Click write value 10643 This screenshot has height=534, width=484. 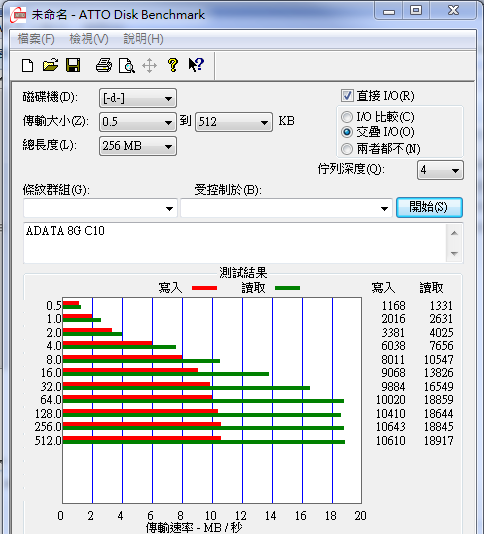click(391, 426)
